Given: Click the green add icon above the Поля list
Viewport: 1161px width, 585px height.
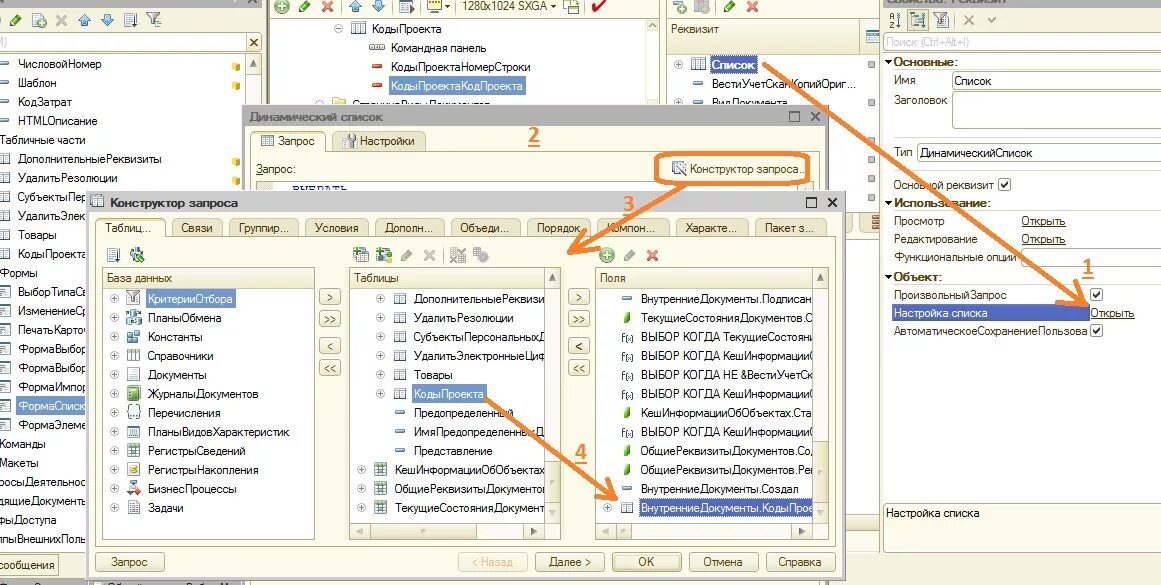Looking at the screenshot, I should tap(607, 255).
